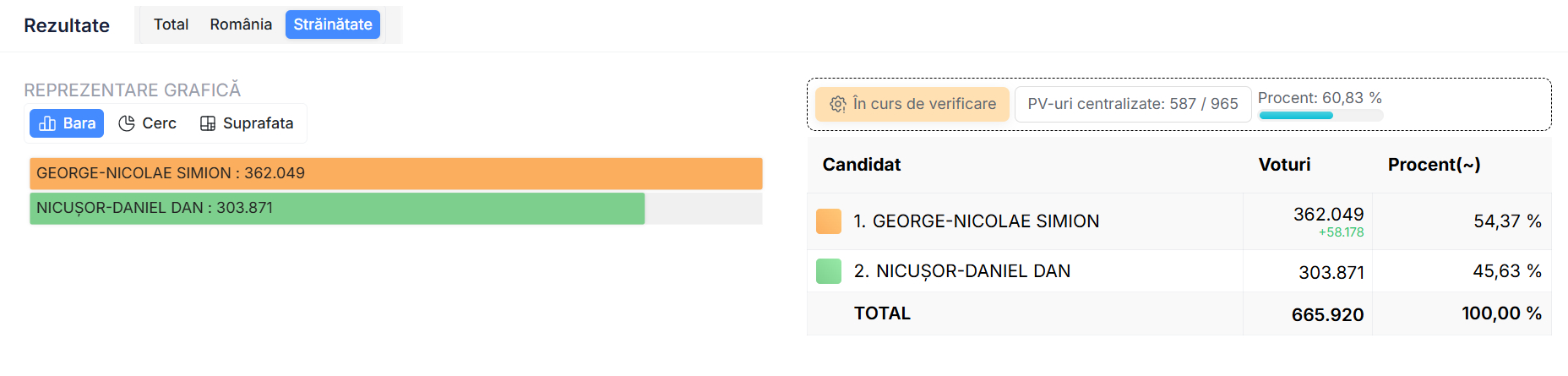The height and width of the screenshot is (376, 1568).
Task: Click the pie chart Cerc icon
Action: 127,123
